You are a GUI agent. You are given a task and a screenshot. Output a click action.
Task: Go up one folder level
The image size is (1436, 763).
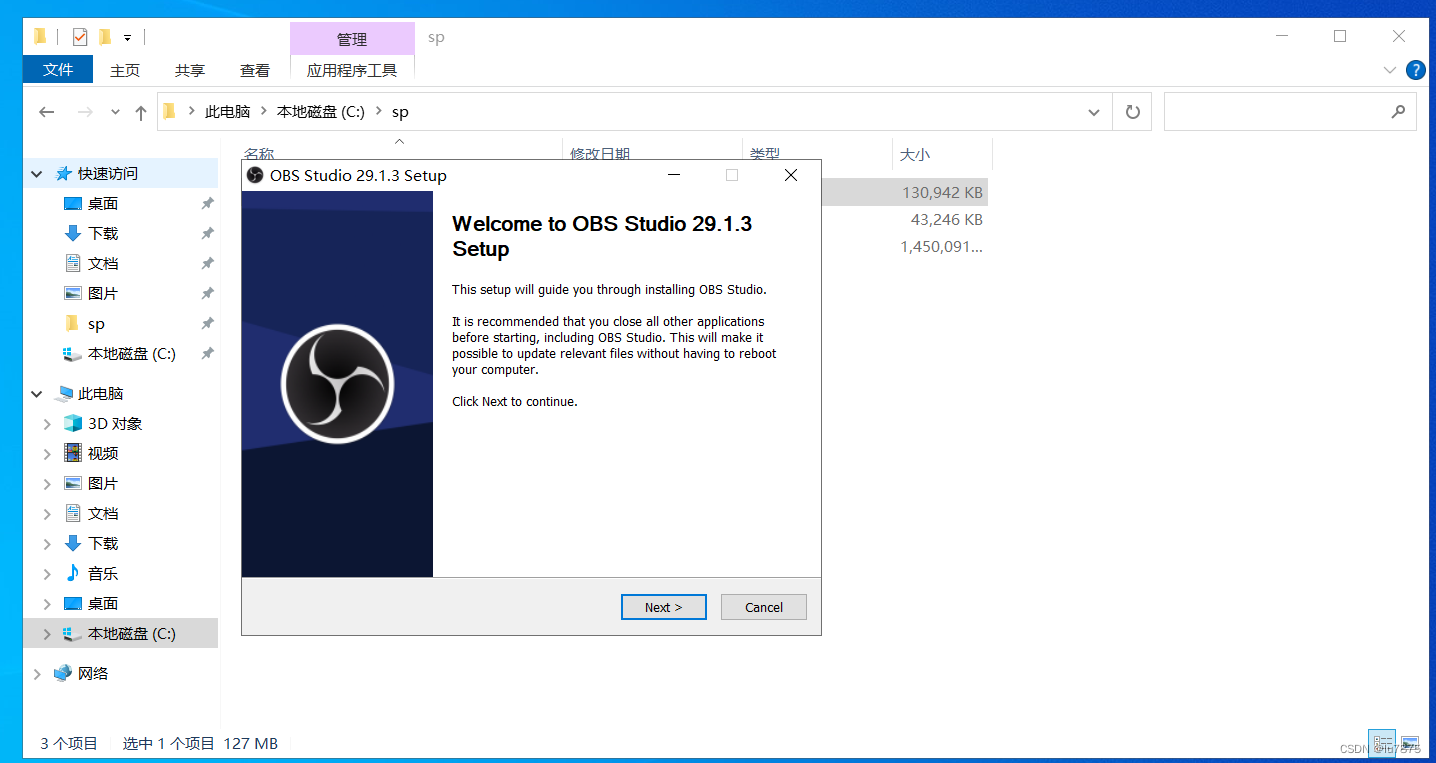click(x=140, y=112)
